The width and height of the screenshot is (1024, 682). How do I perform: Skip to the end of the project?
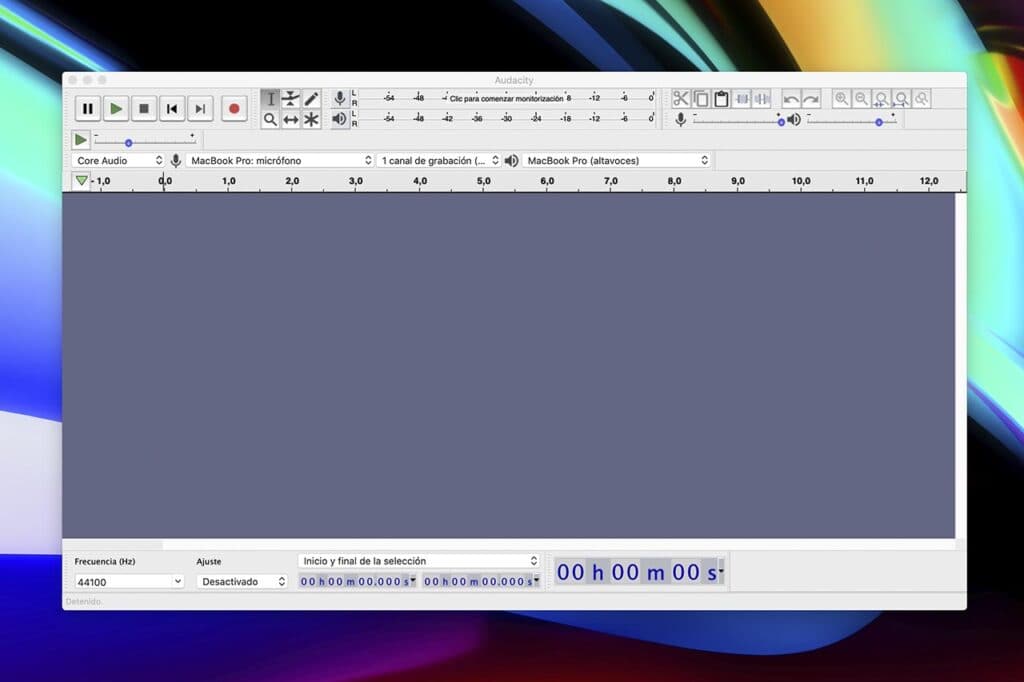pos(200,108)
